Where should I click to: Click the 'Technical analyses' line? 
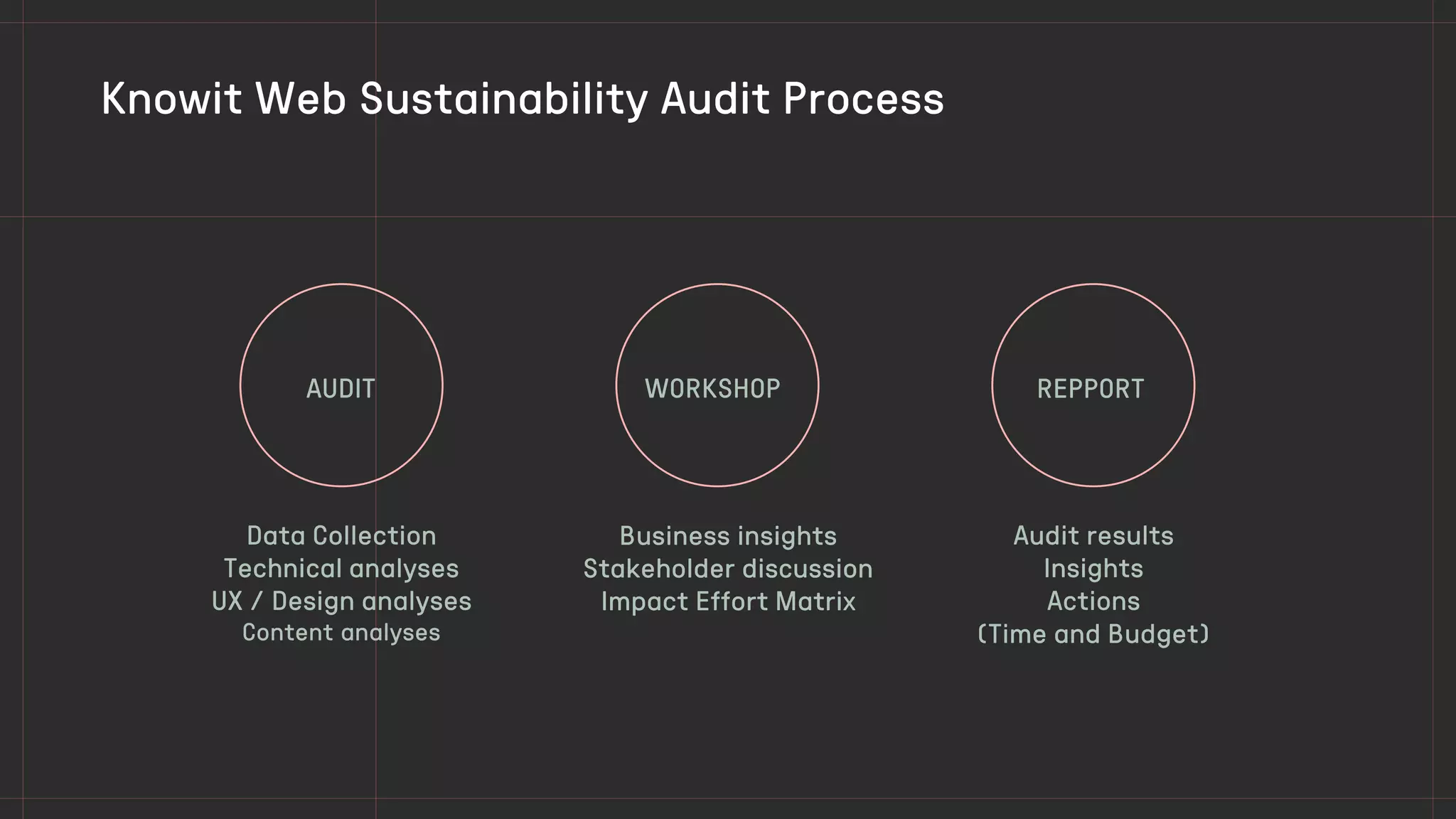341,569
